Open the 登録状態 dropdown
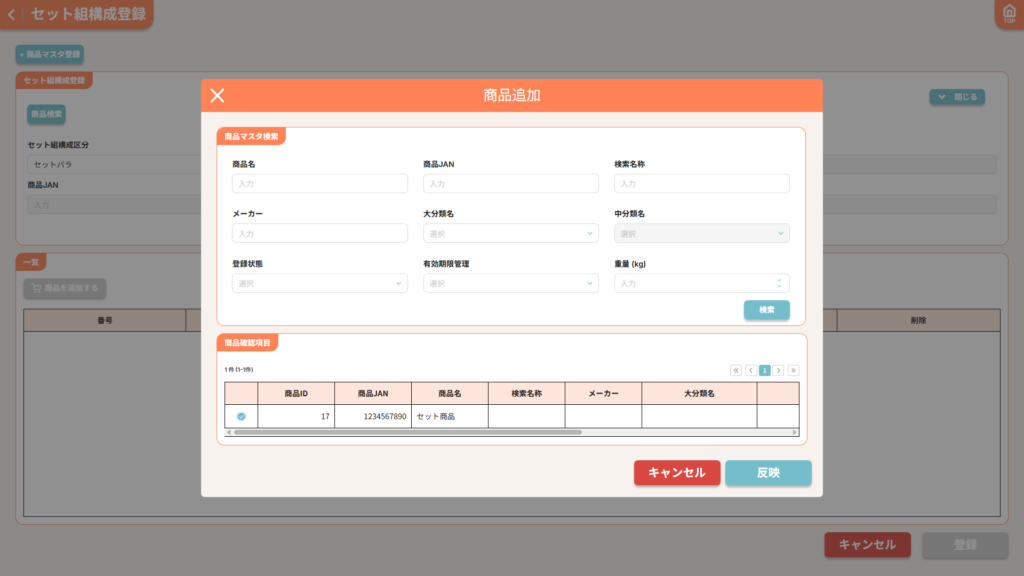Image resolution: width=1024 pixels, height=576 pixels. pyautogui.click(x=319, y=283)
